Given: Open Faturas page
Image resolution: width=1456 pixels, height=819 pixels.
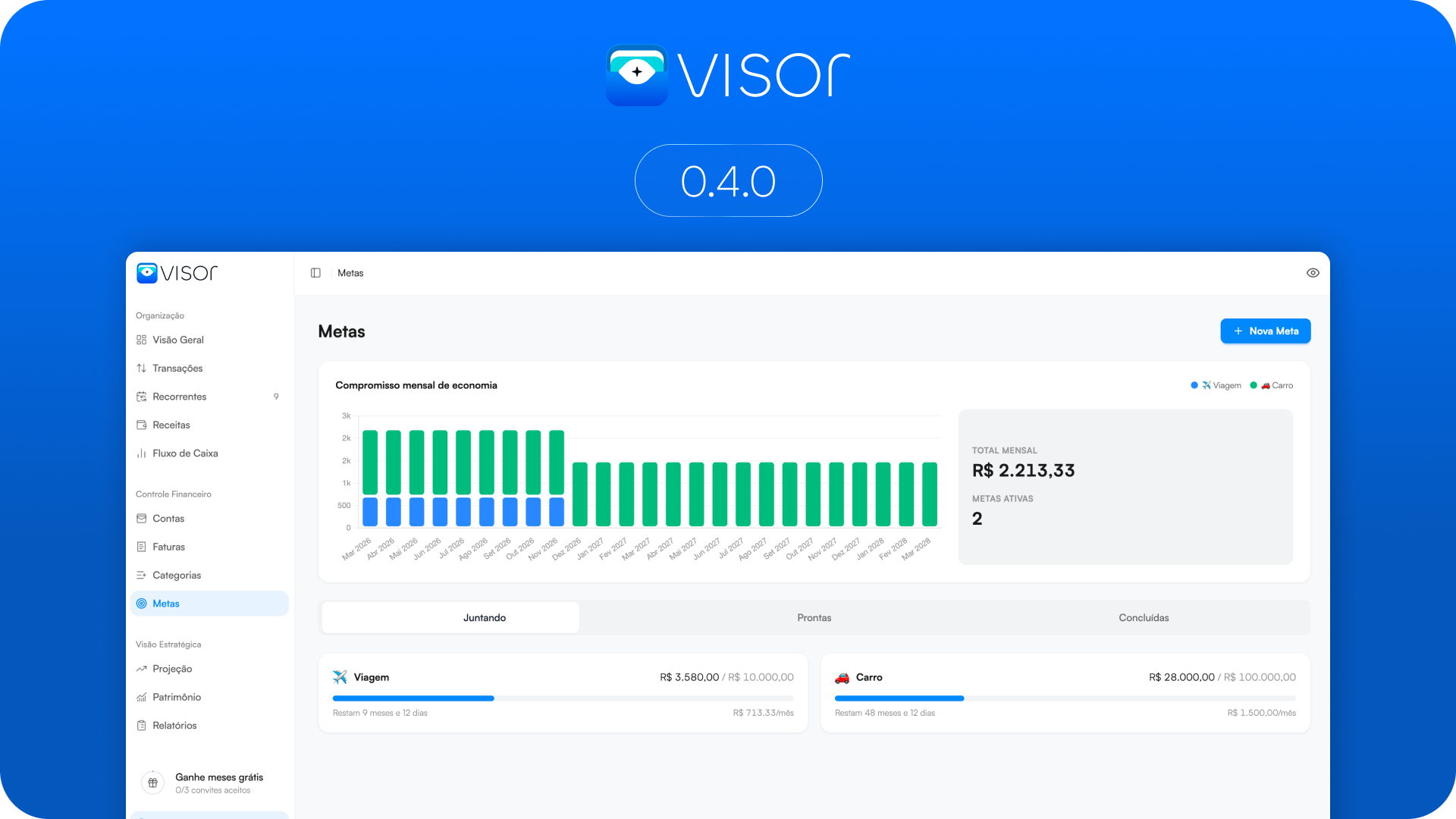Looking at the screenshot, I should click(168, 547).
